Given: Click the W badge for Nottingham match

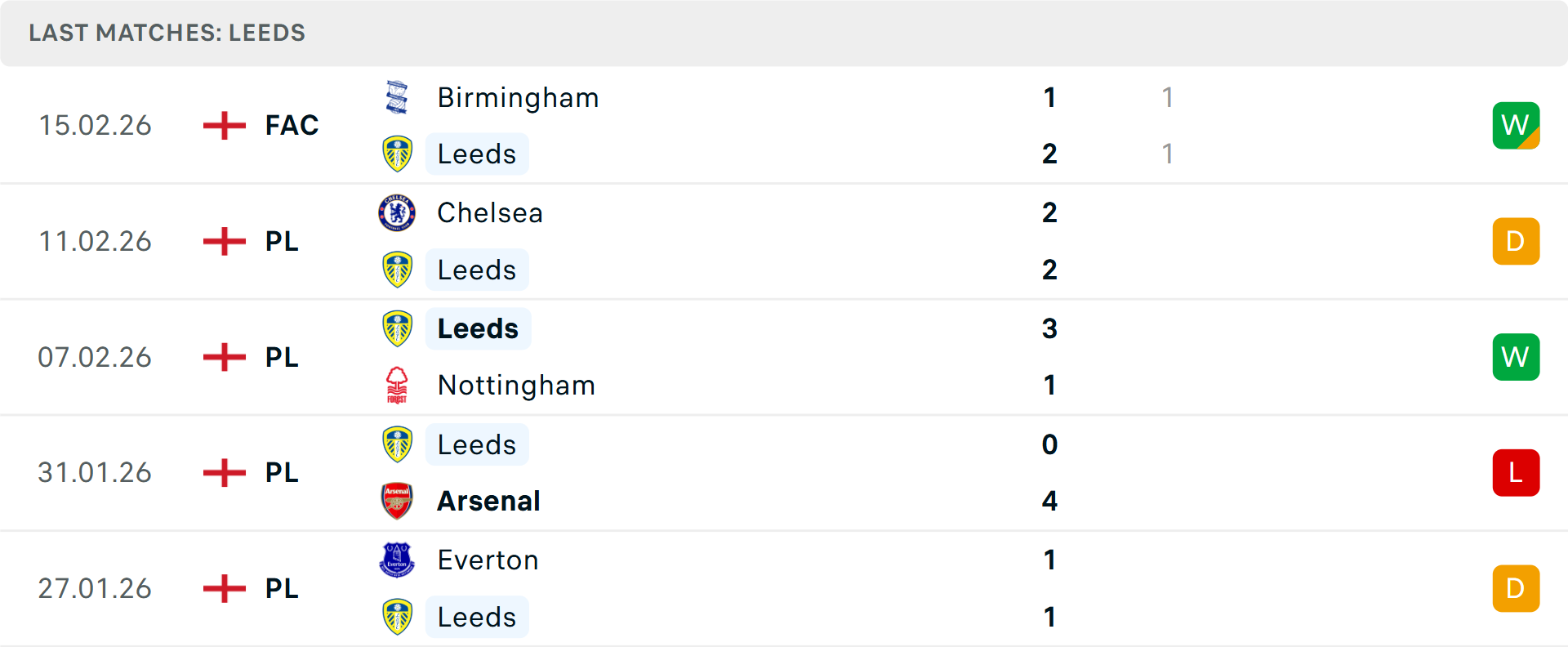Looking at the screenshot, I should tap(1516, 357).
